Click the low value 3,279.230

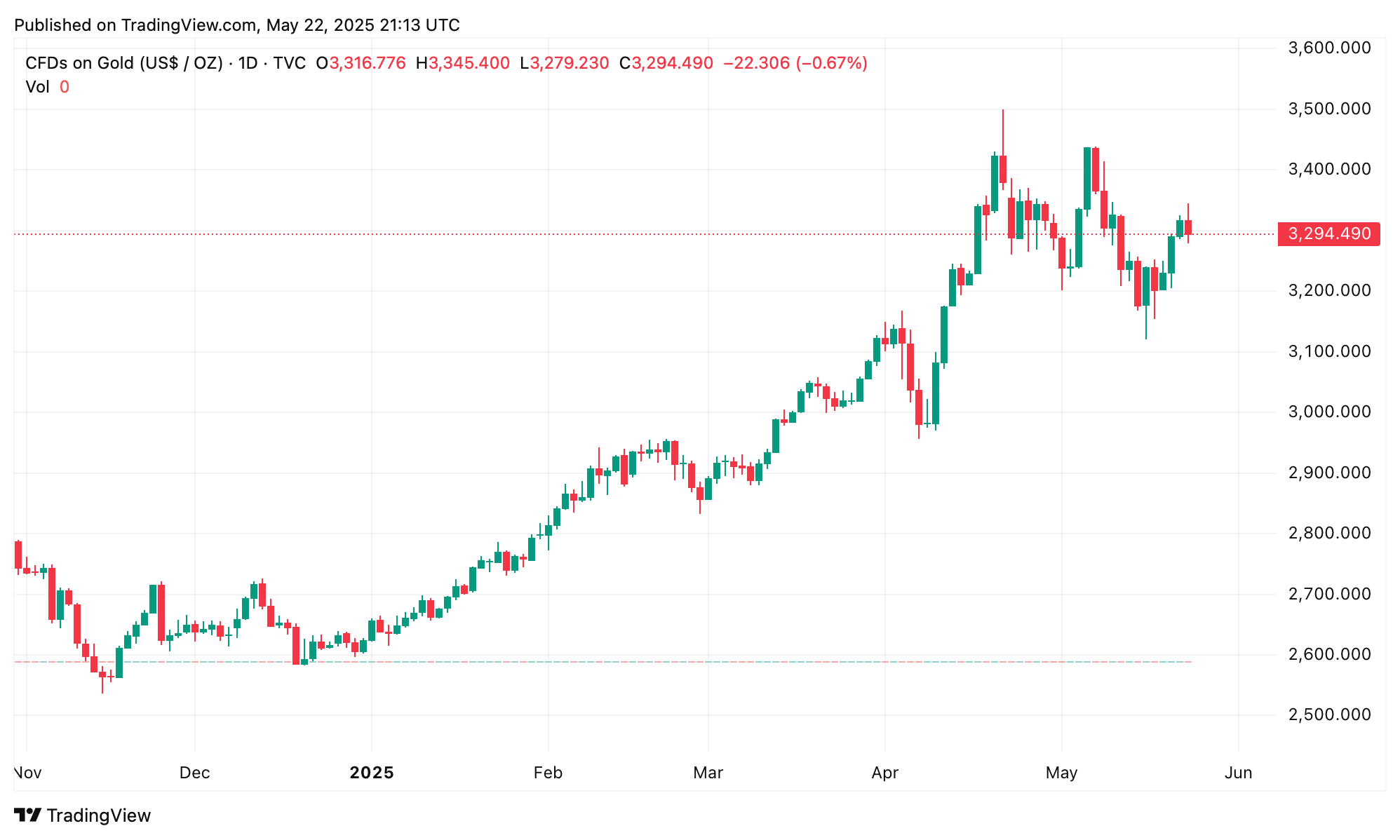point(569,63)
